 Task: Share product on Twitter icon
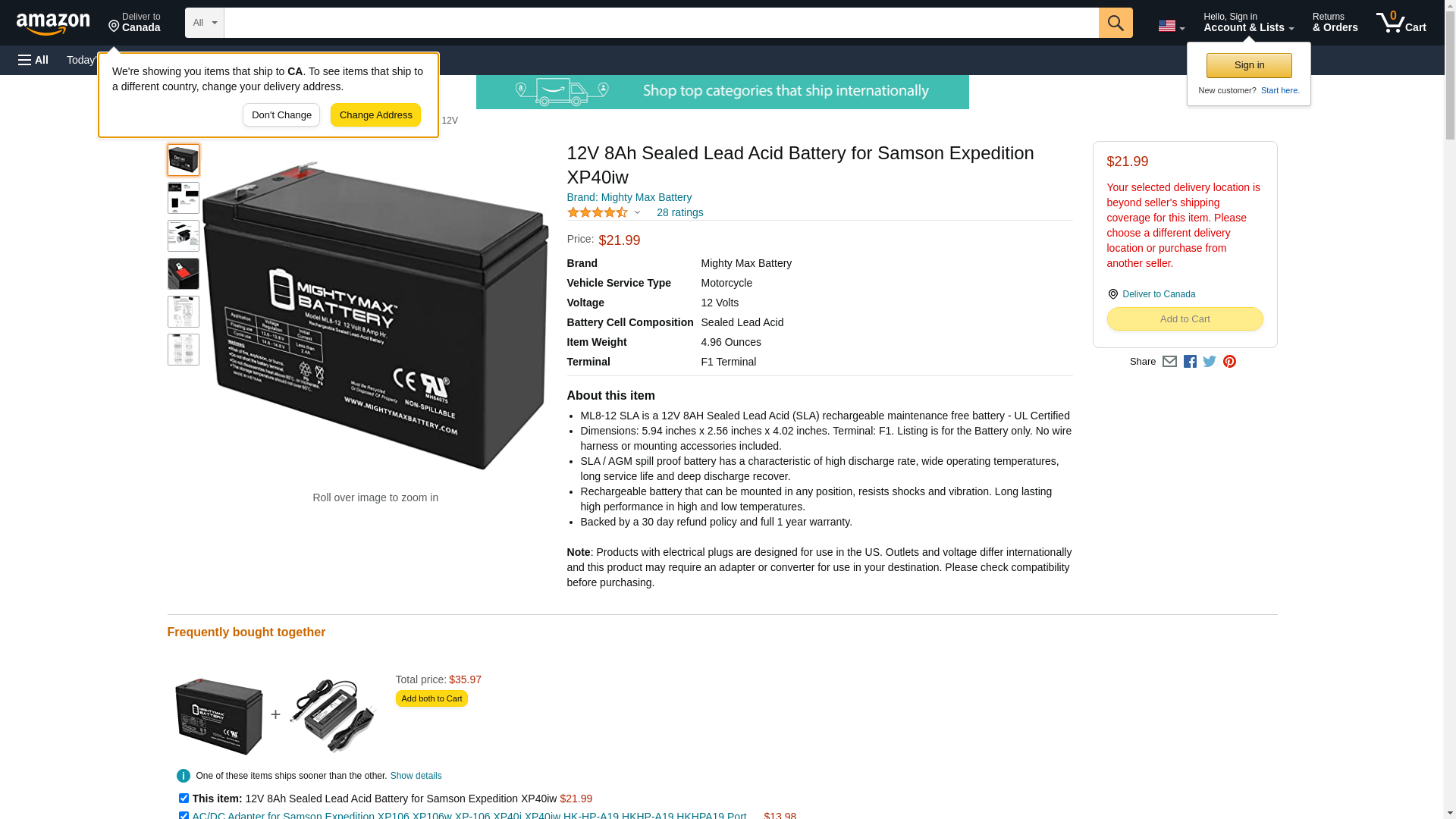(1210, 362)
